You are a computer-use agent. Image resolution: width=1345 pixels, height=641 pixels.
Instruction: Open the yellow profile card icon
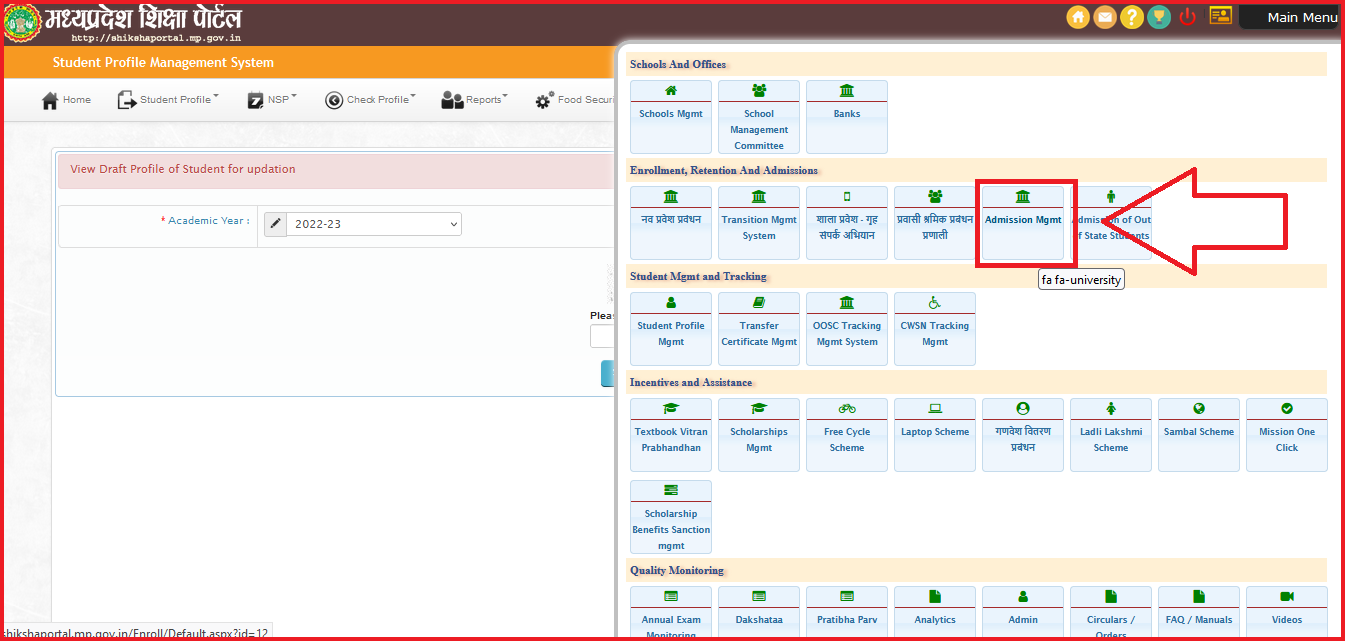(1220, 16)
